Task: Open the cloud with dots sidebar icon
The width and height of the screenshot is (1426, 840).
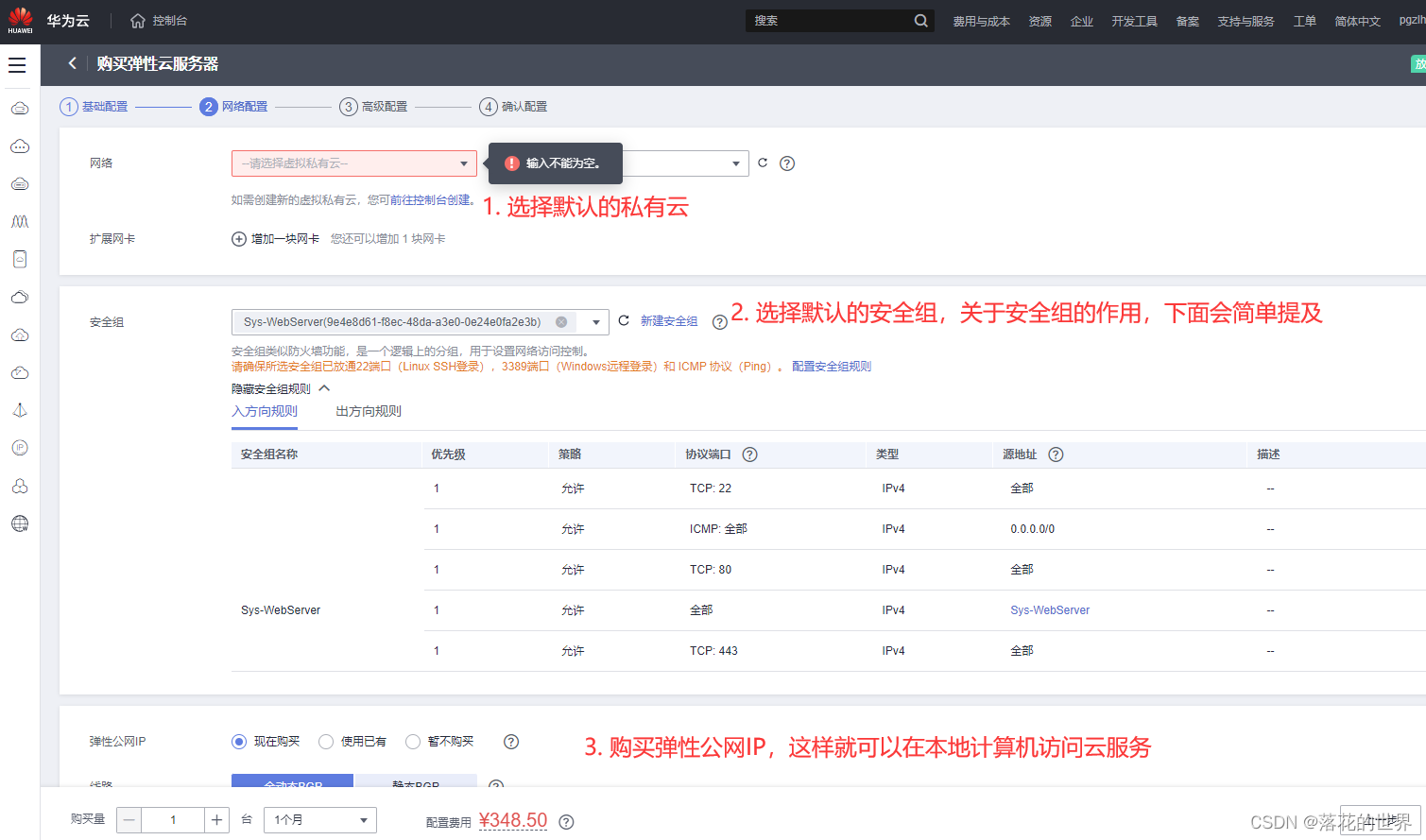Action: [20, 146]
